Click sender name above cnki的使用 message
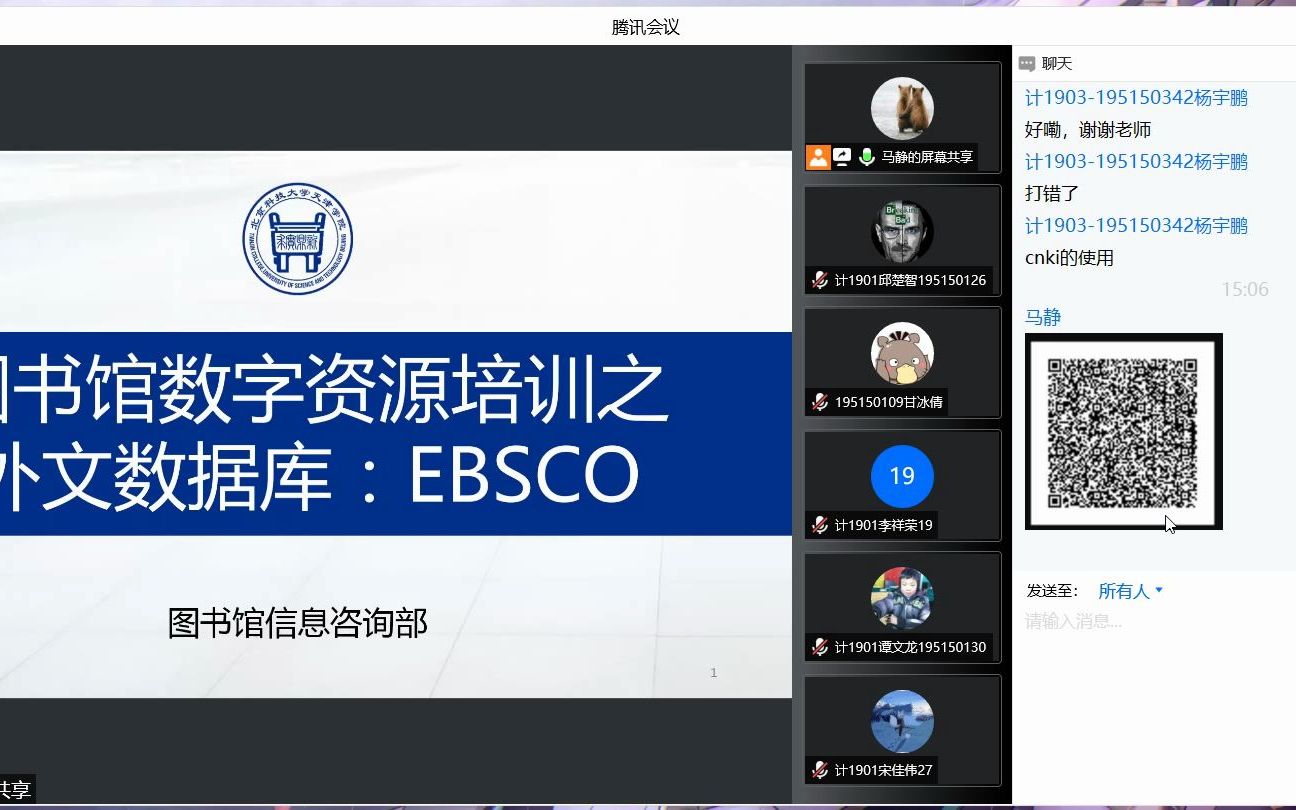The height and width of the screenshot is (810, 1296). coord(1136,226)
